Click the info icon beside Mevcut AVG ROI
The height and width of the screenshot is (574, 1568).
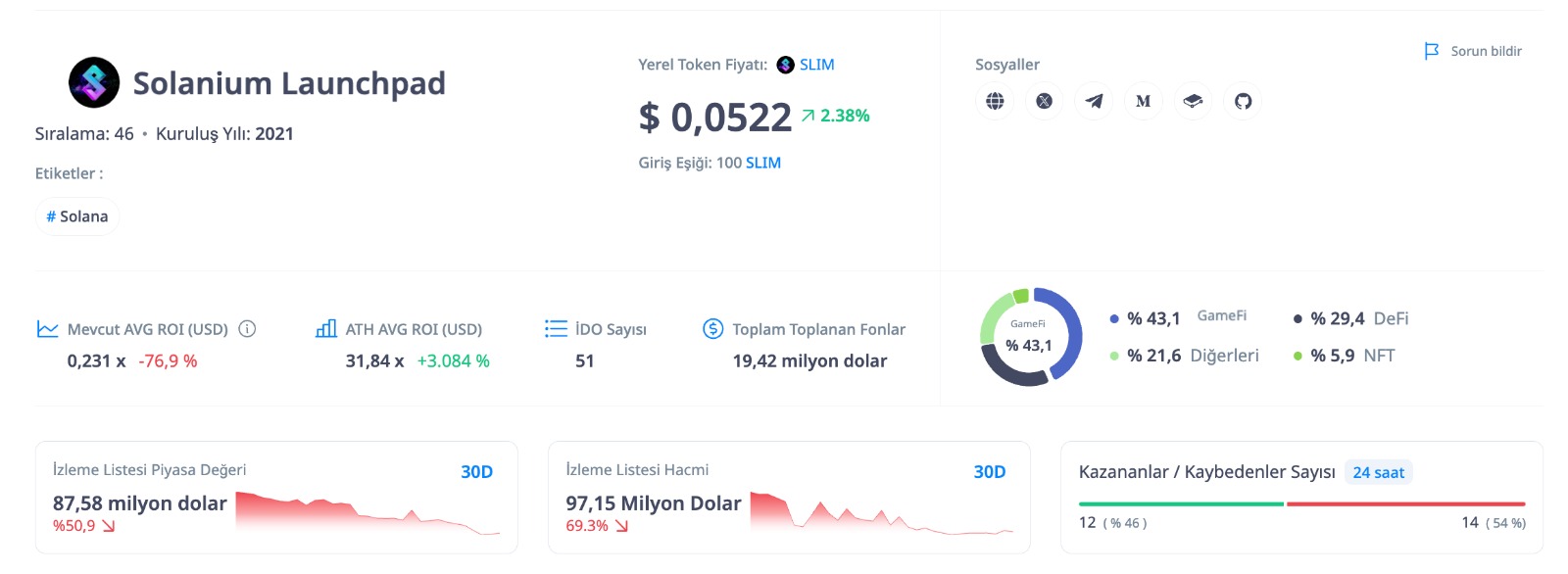pos(247,329)
